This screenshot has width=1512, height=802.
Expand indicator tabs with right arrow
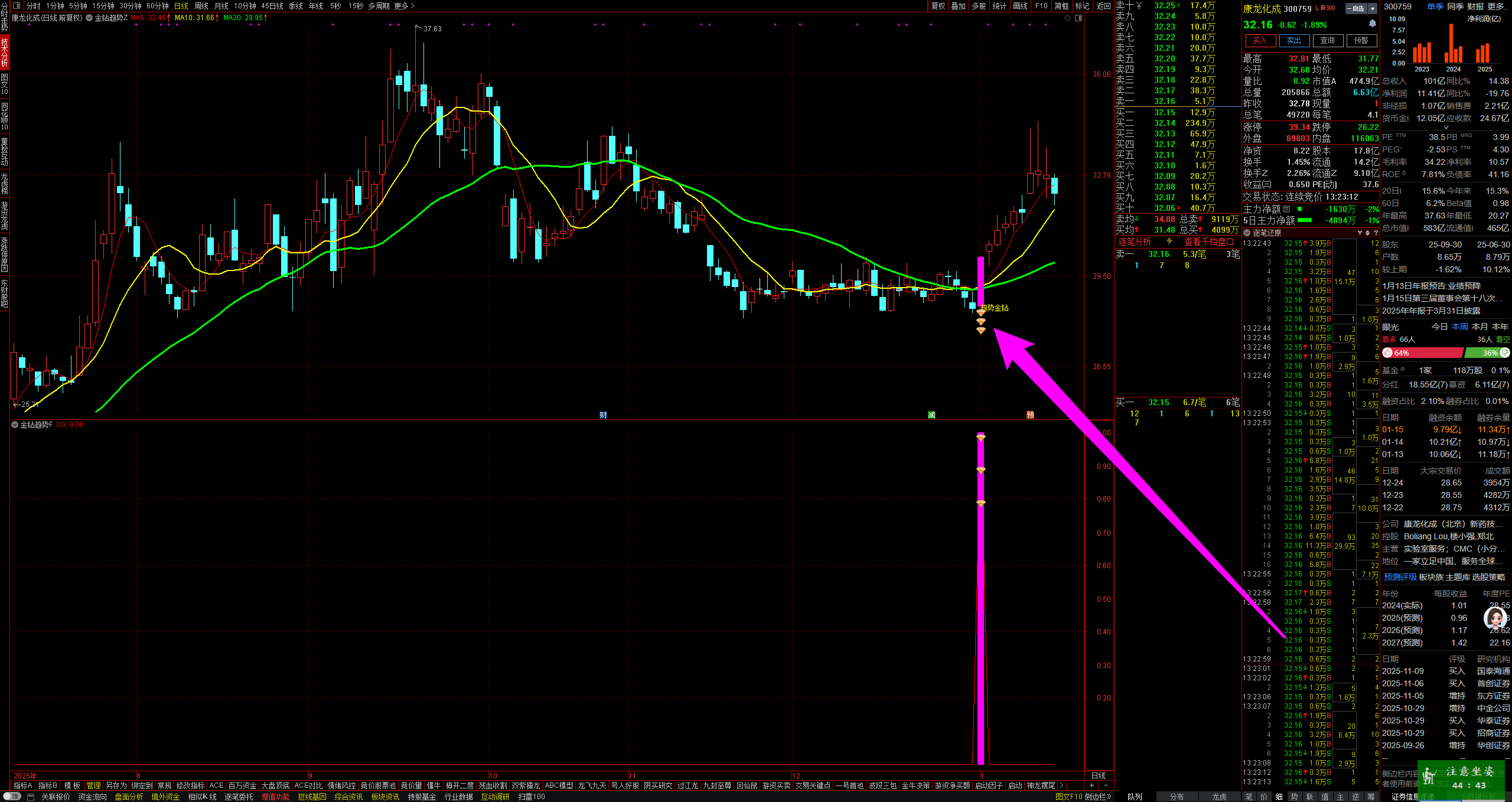pyautogui.click(x=1062, y=785)
